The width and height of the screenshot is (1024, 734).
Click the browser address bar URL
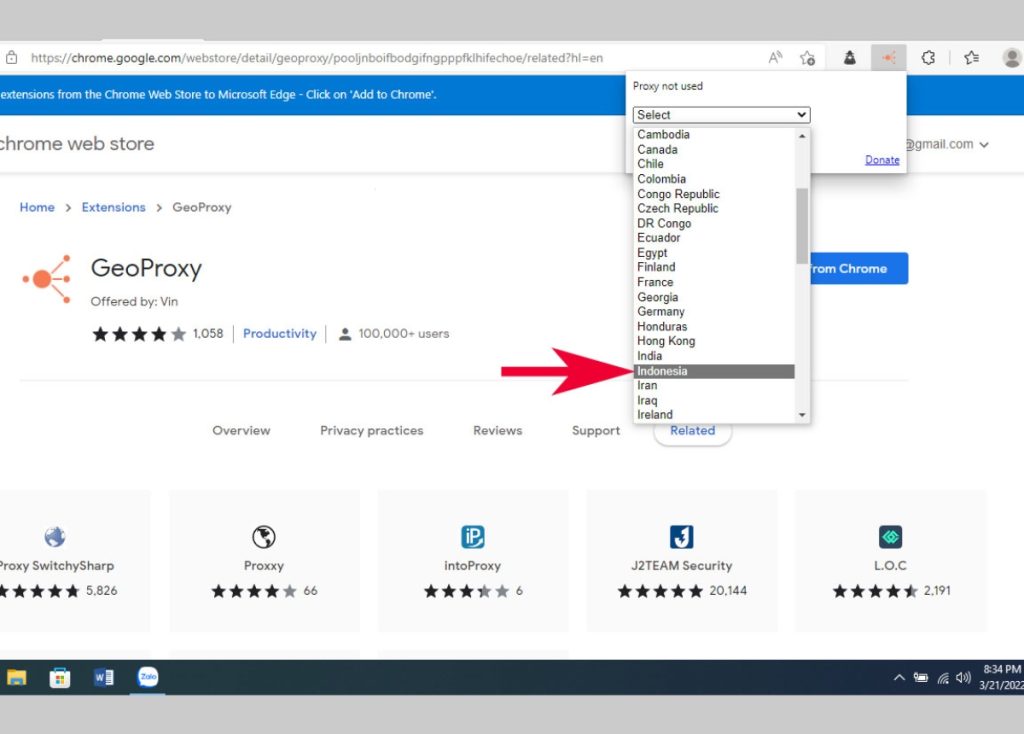(317, 57)
